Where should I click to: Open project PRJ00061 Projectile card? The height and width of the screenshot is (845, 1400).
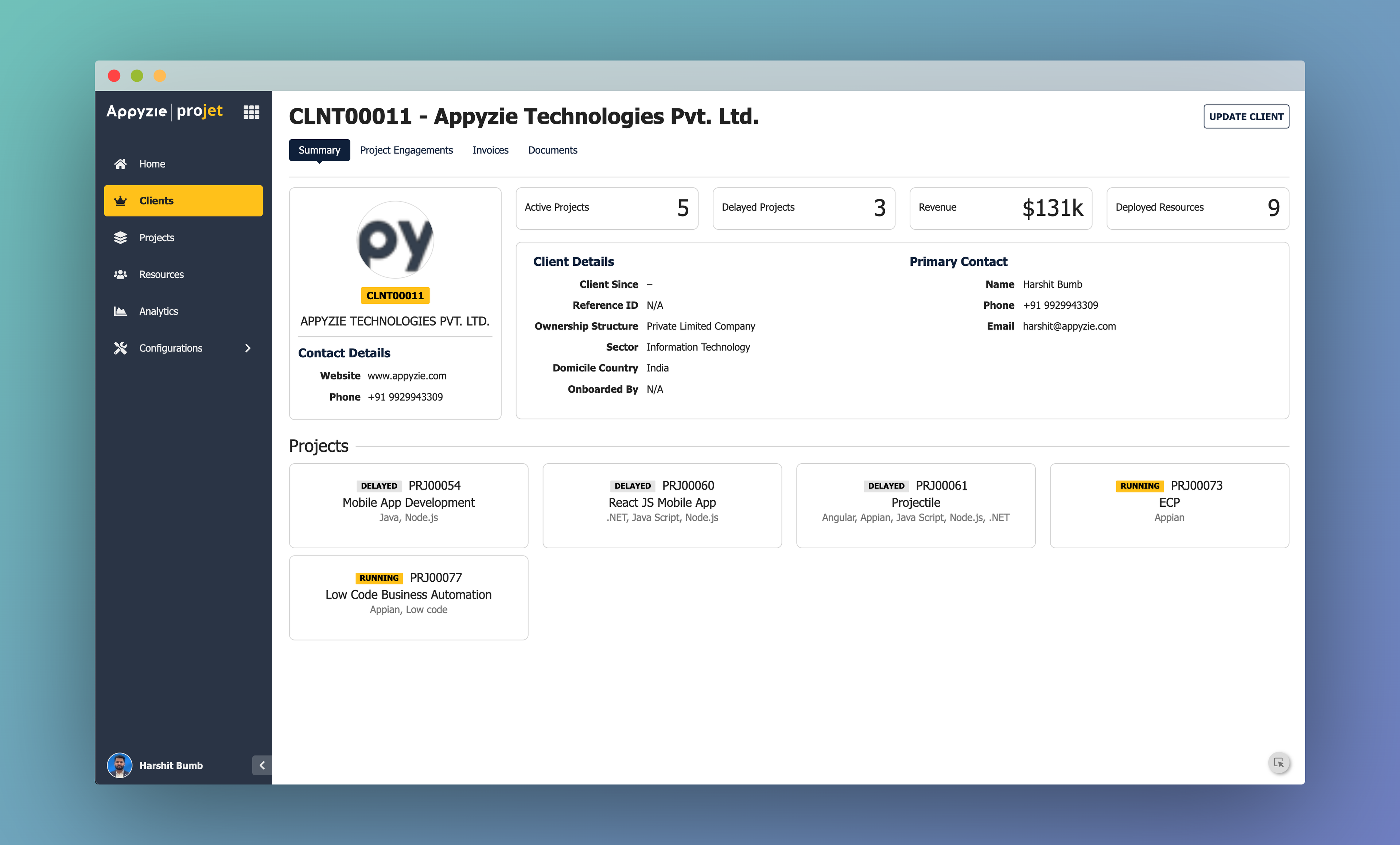pyautogui.click(x=916, y=506)
